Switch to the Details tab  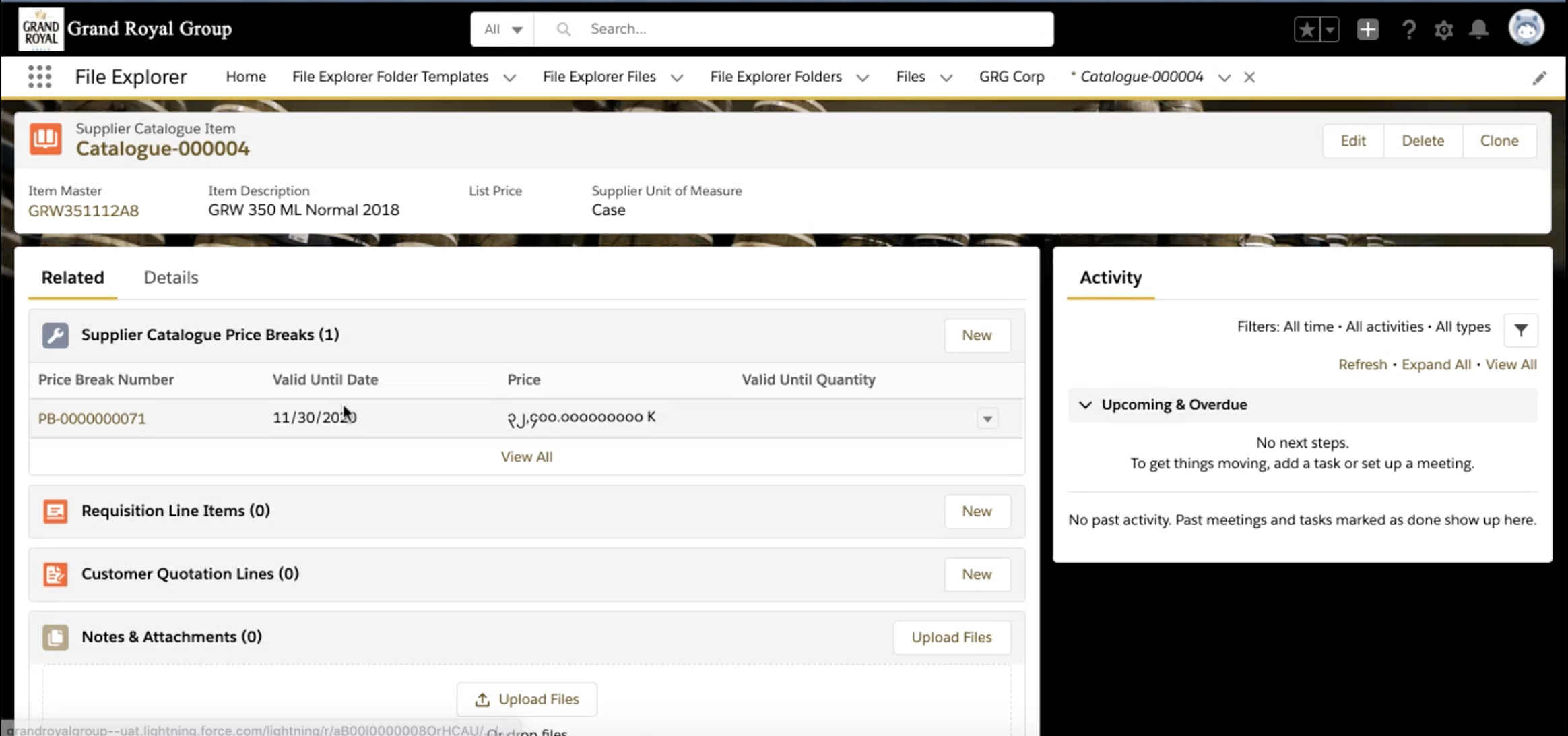coord(171,278)
